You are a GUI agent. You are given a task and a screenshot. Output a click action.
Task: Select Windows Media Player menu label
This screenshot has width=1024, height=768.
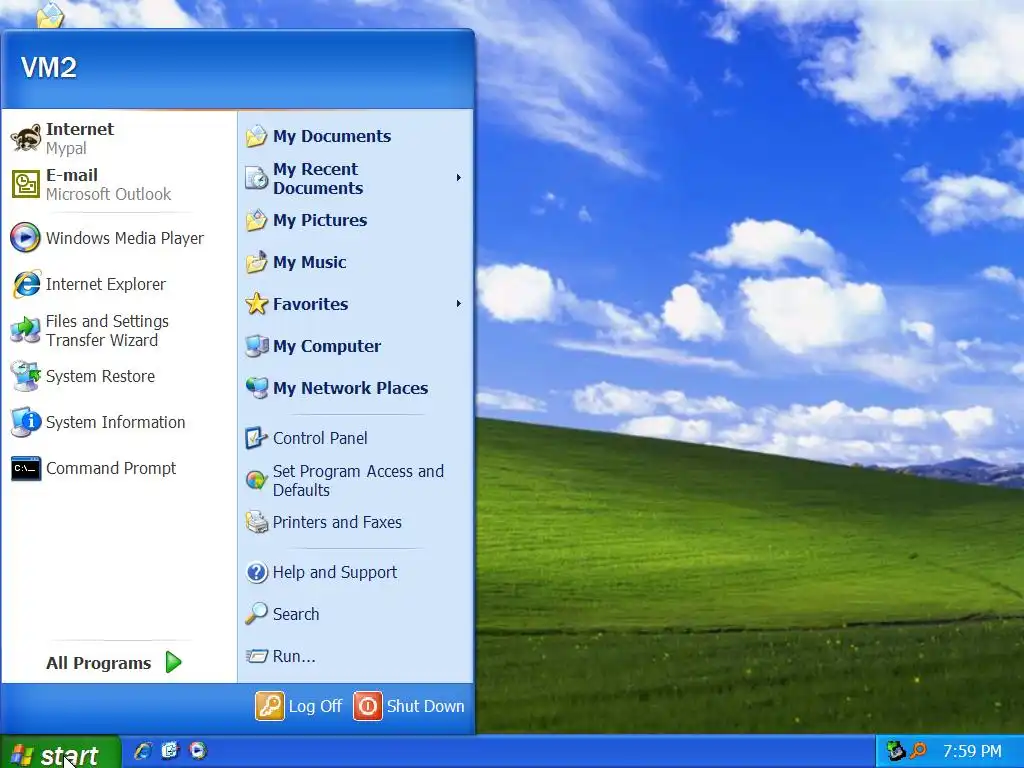(125, 238)
